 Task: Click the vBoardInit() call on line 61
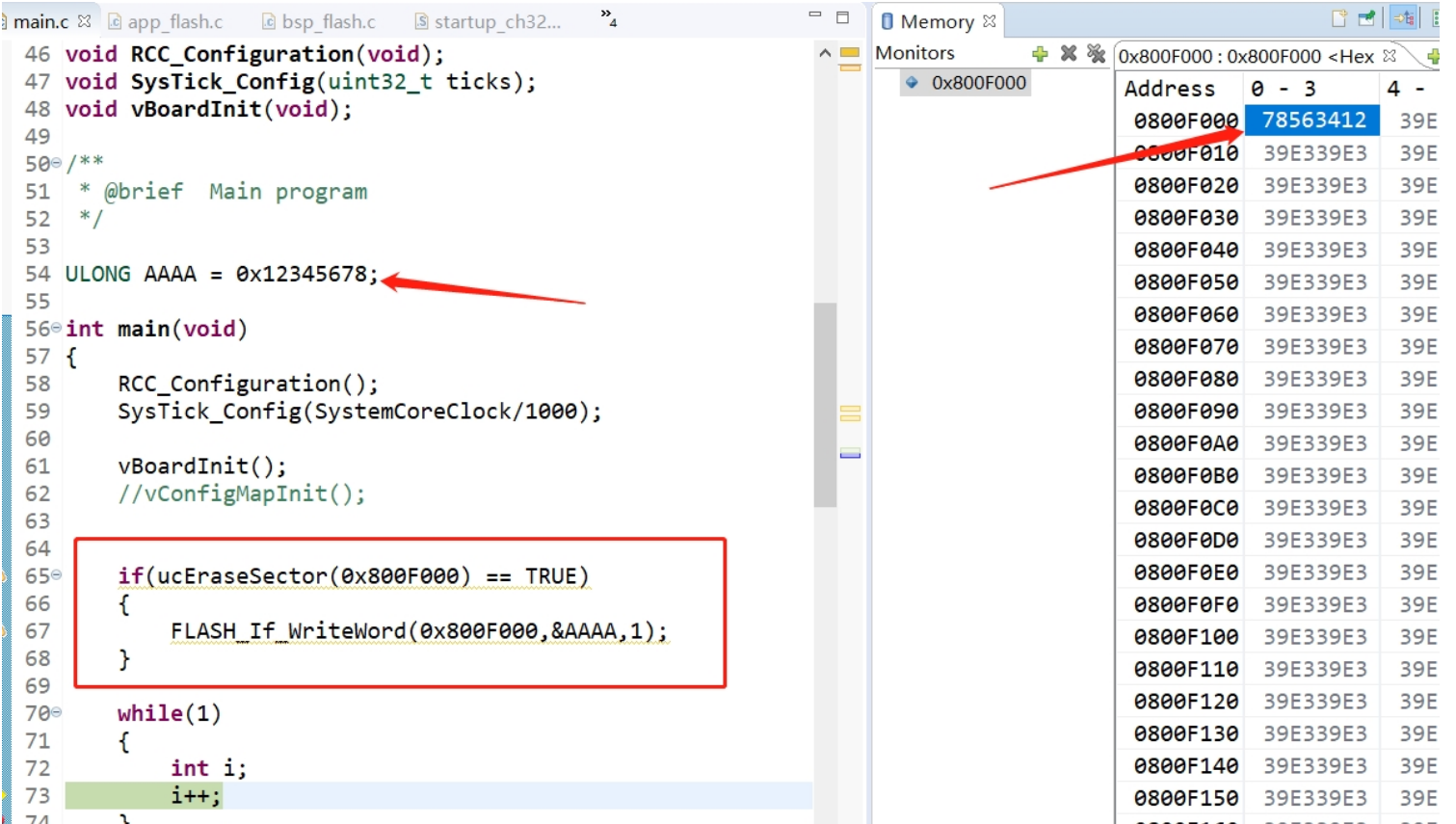pyautogui.click(x=202, y=466)
